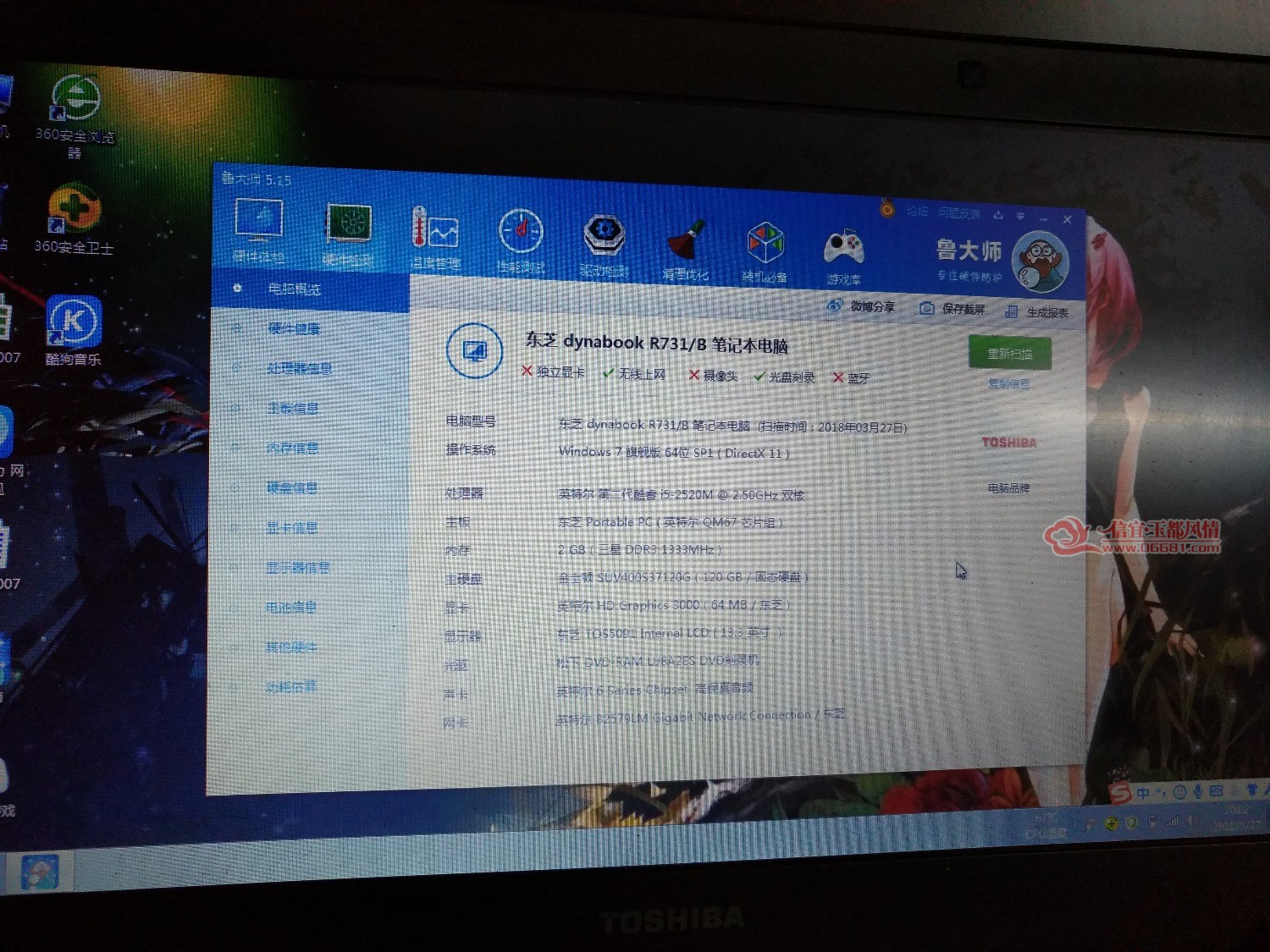Click the 中 Chinese mode indicator
The width and height of the screenshot is (1270, 952).
[x=1143, y=793]
